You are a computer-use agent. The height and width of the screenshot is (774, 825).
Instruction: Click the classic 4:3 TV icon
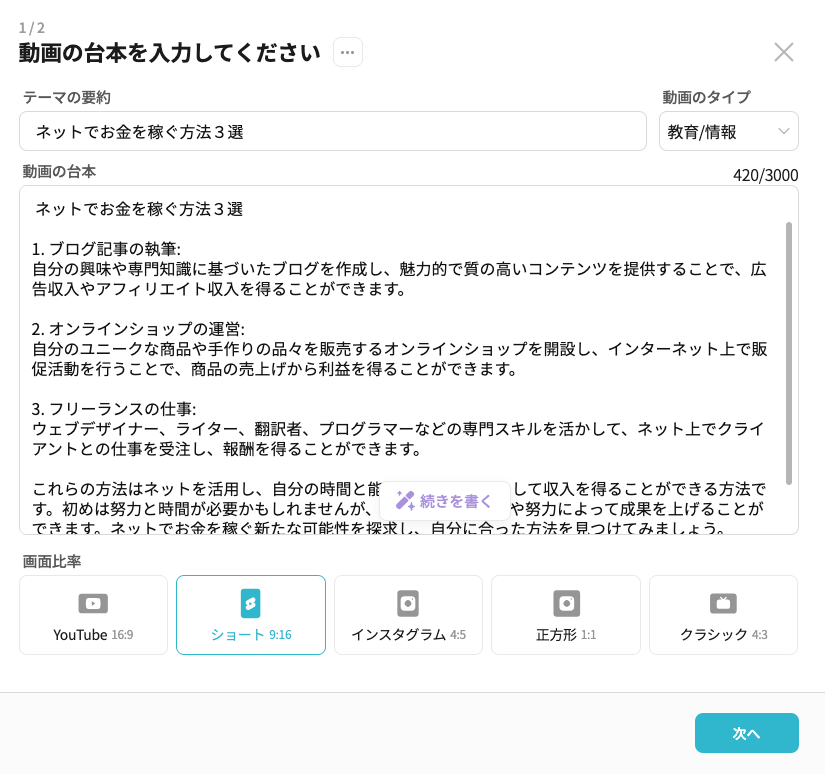click(x=724, y=603)
